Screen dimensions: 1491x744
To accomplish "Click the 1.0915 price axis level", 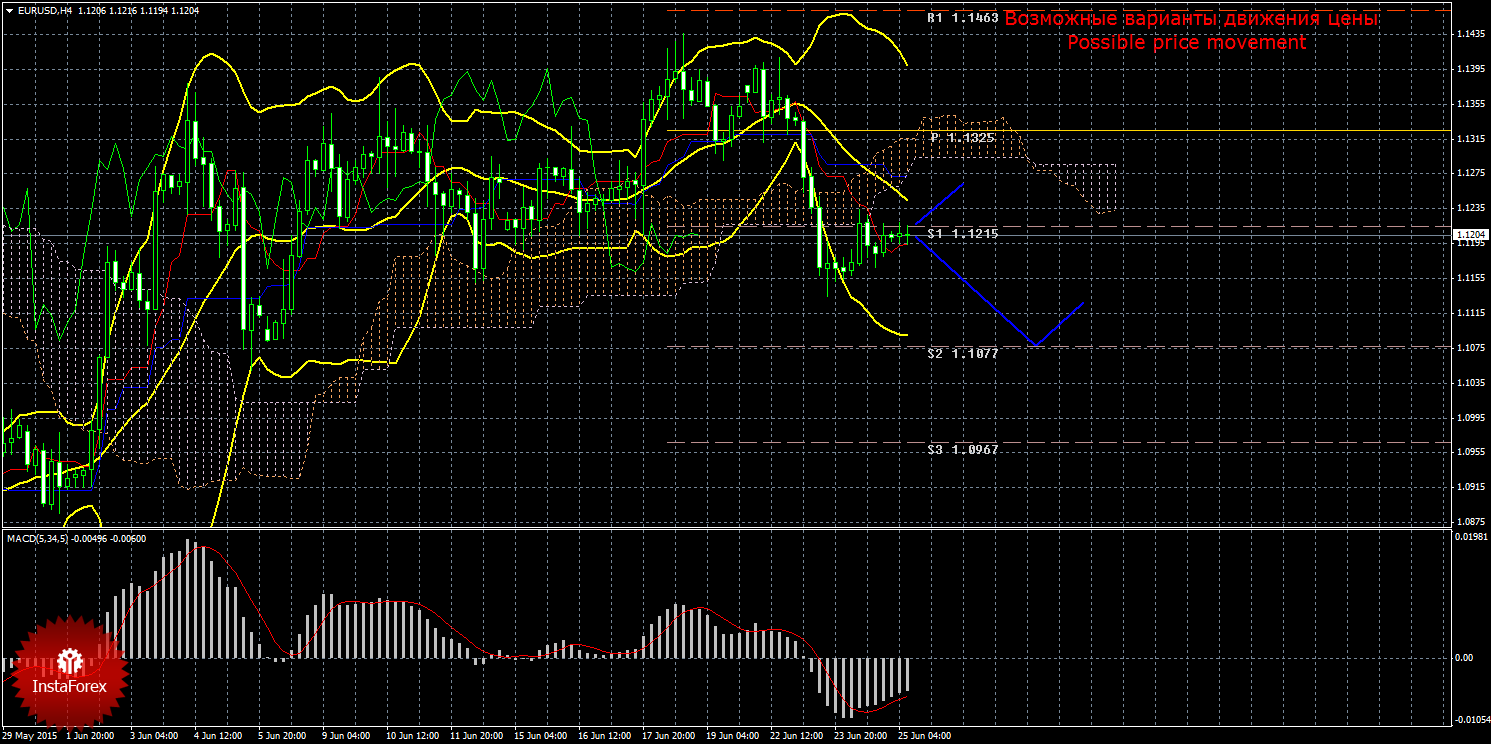I will coord(1469,487).
